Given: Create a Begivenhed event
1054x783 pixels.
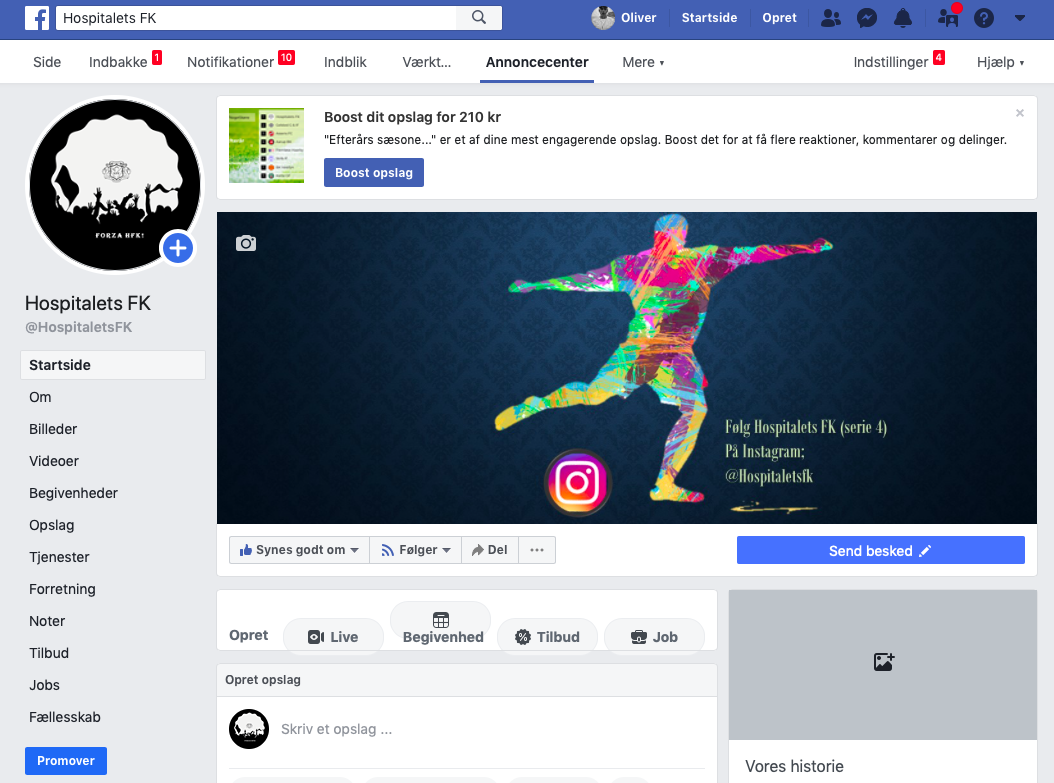Looking at the screenshot, I should [441, 628].
